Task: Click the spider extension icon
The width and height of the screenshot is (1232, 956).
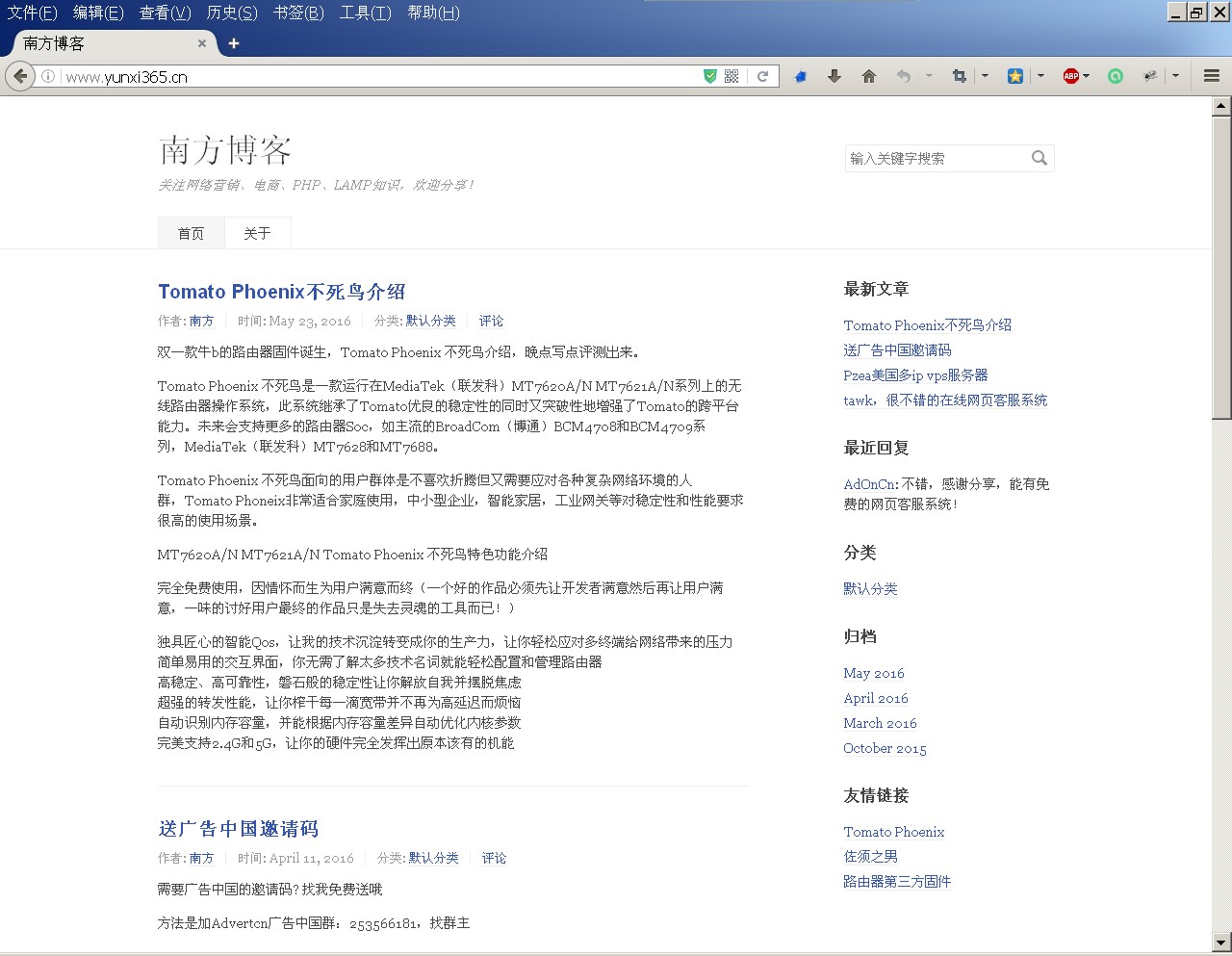Action: coord(1150,76)
